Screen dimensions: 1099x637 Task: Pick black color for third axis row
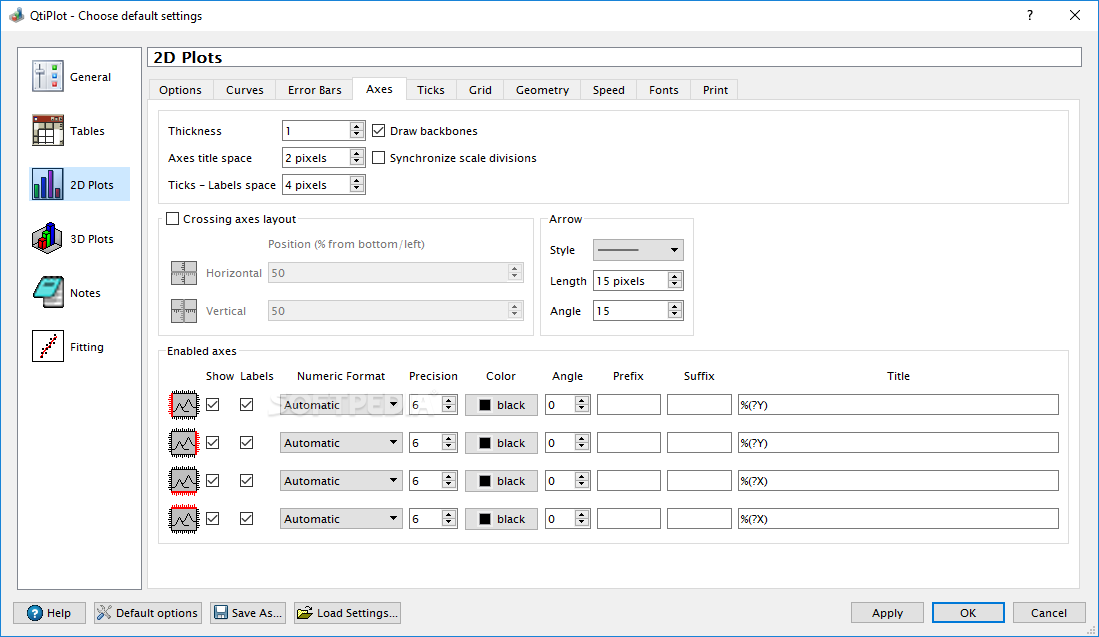coord(501,480)
